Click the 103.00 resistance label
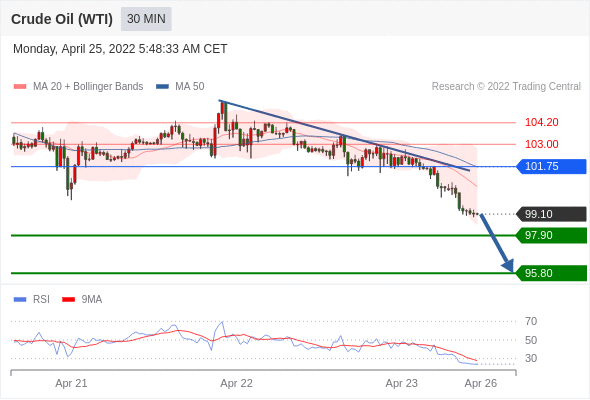Screen dimensions: 590x400 [x=541, y=144]
